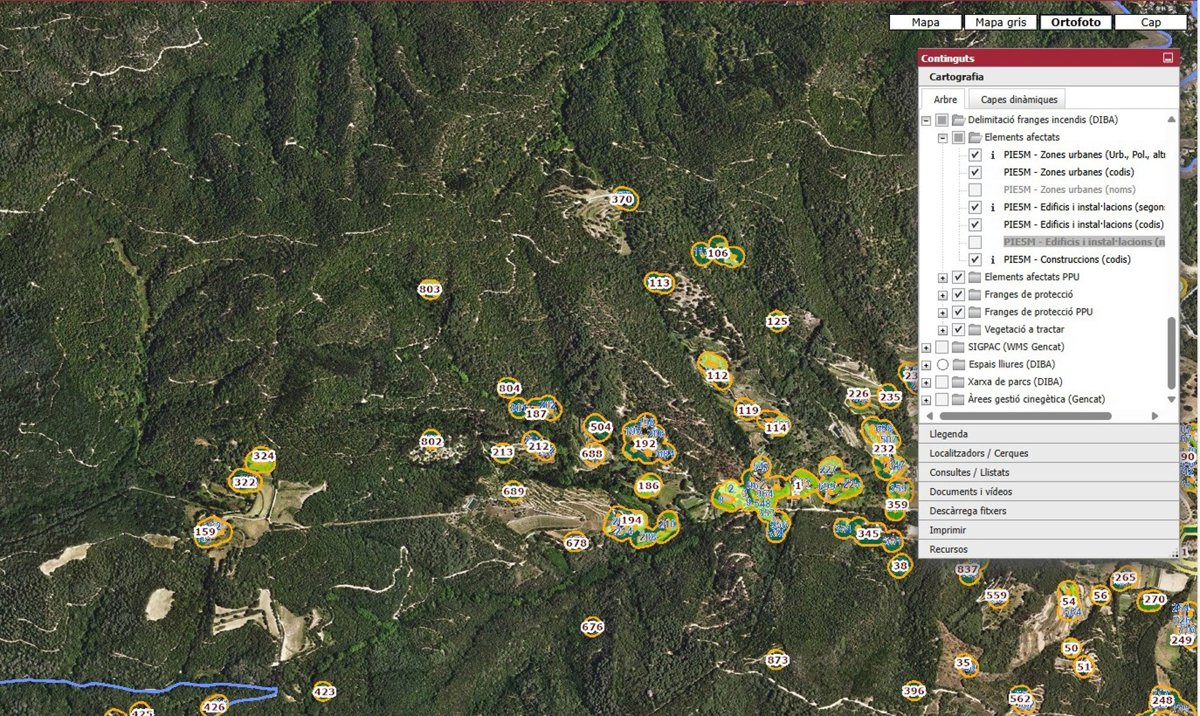This screenshot has width=1200, height=716.
Task: Uncheck PIE5M Zones urbanes (codis) layer
Action: 975,172
